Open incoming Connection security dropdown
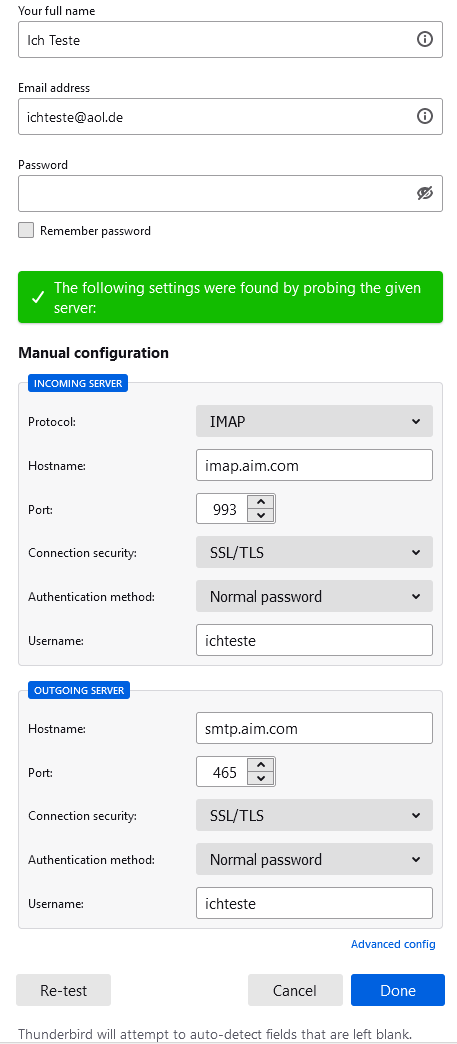 click(314, 553)
